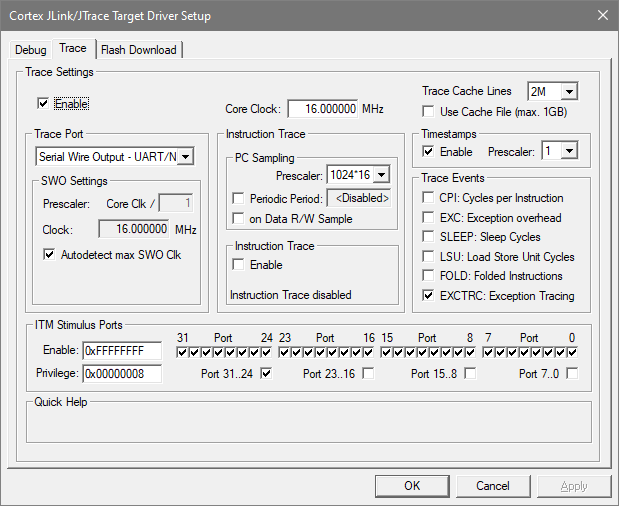Click the ITM Enable 0xFFFFFFFF field
This screenshot has height=506, width=619.
point(122,350)
